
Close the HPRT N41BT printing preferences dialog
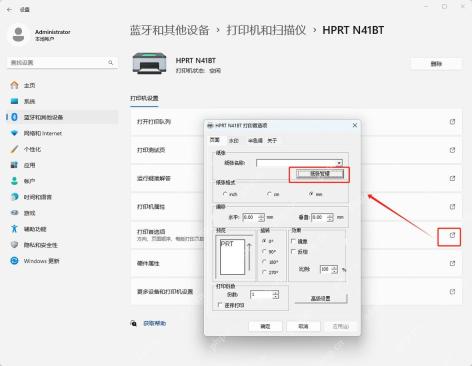coord(355,125)
